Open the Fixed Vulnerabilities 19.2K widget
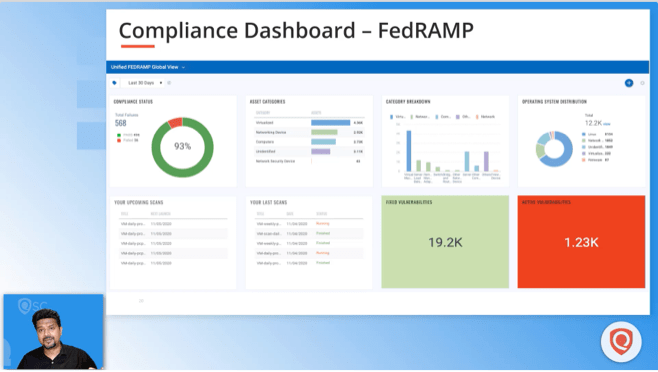This screenshot has height=372, width=658. tap(445, 242)
